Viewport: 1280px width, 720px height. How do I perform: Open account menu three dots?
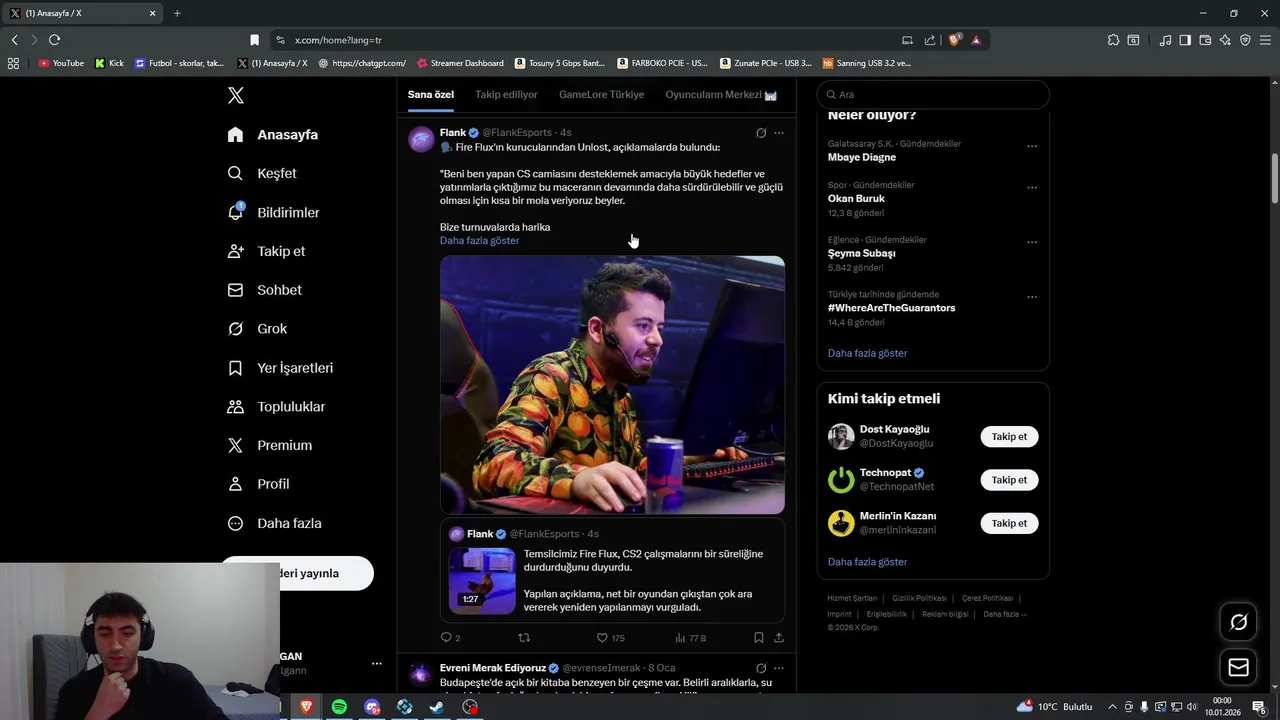[377, 664]
